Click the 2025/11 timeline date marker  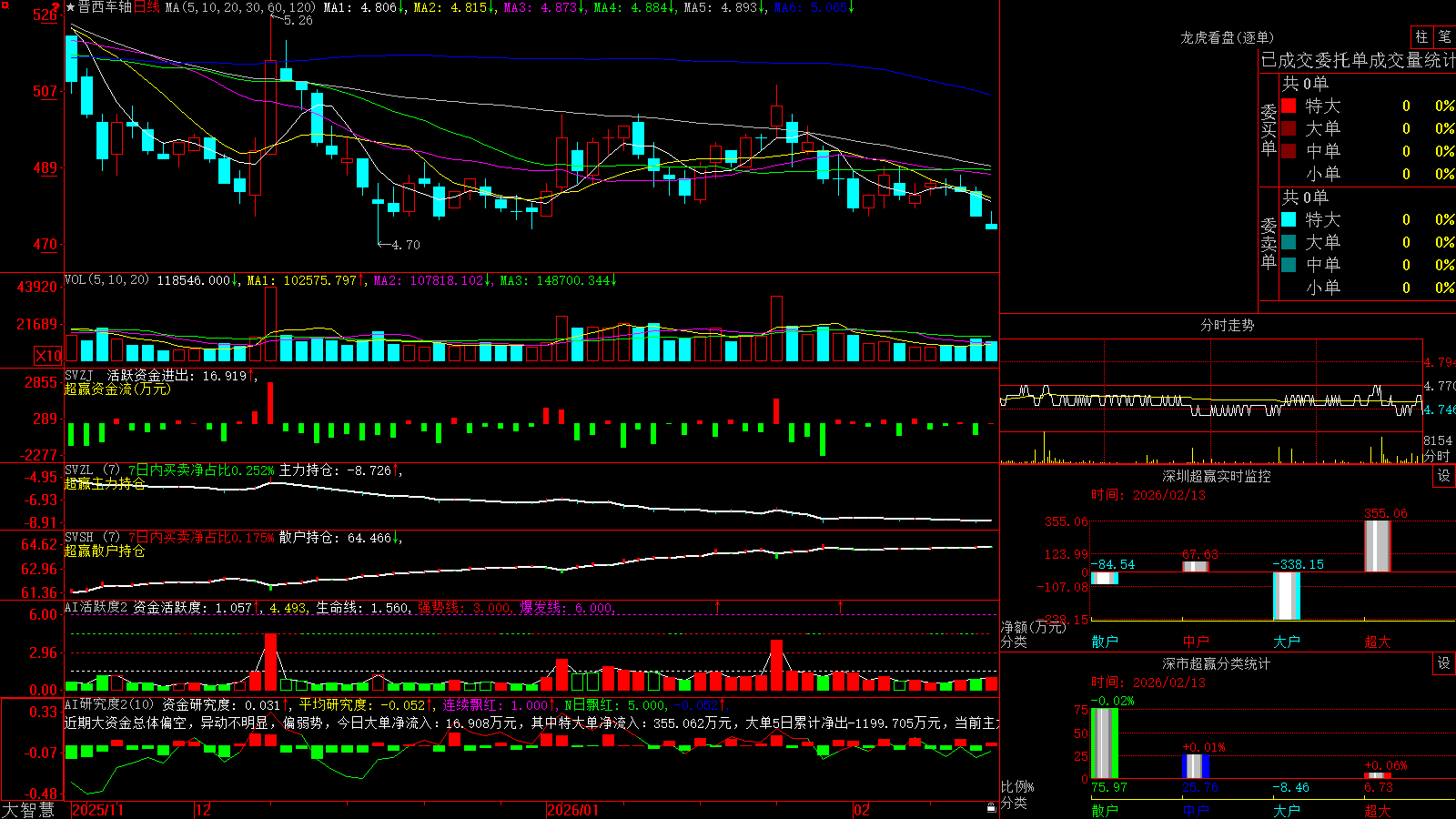click(97, 810)
